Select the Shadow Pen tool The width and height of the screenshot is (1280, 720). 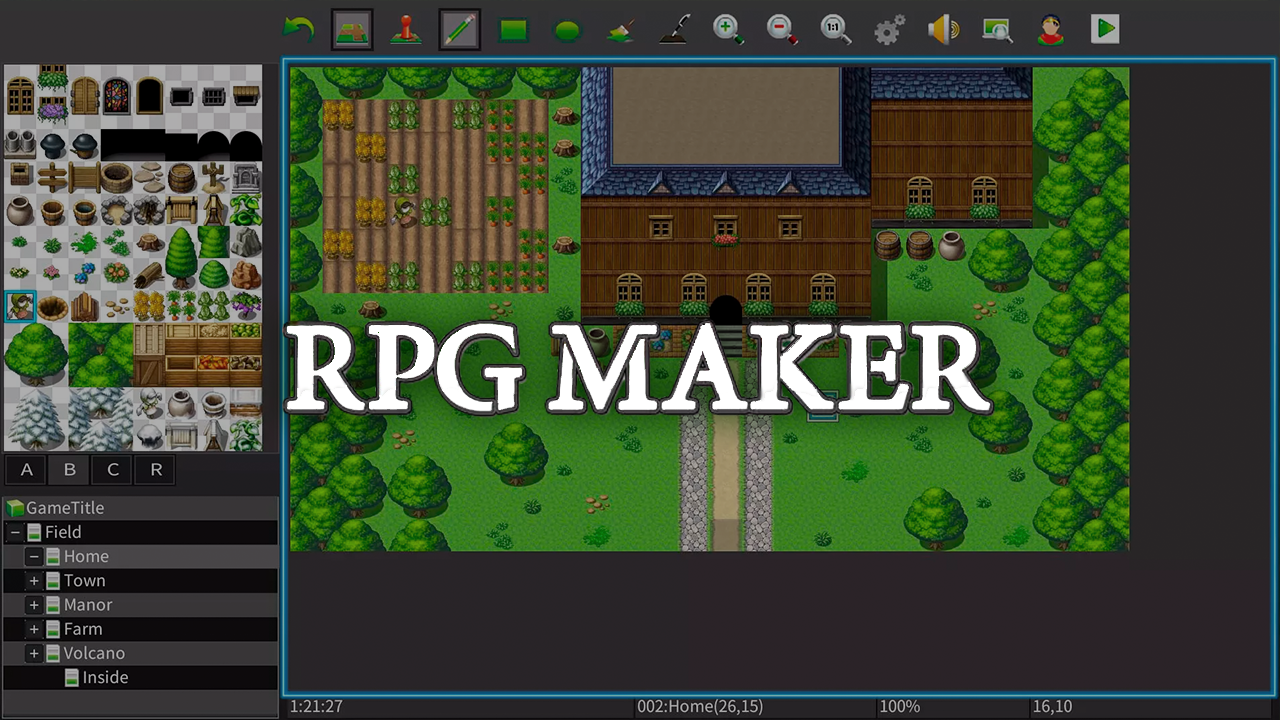(x=675, y=30)
